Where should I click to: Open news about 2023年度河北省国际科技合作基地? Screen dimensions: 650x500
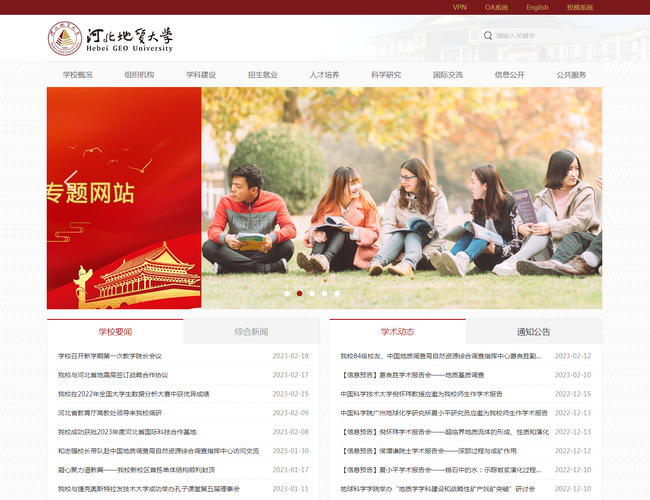pyautogui.click(x=127, y=432)
